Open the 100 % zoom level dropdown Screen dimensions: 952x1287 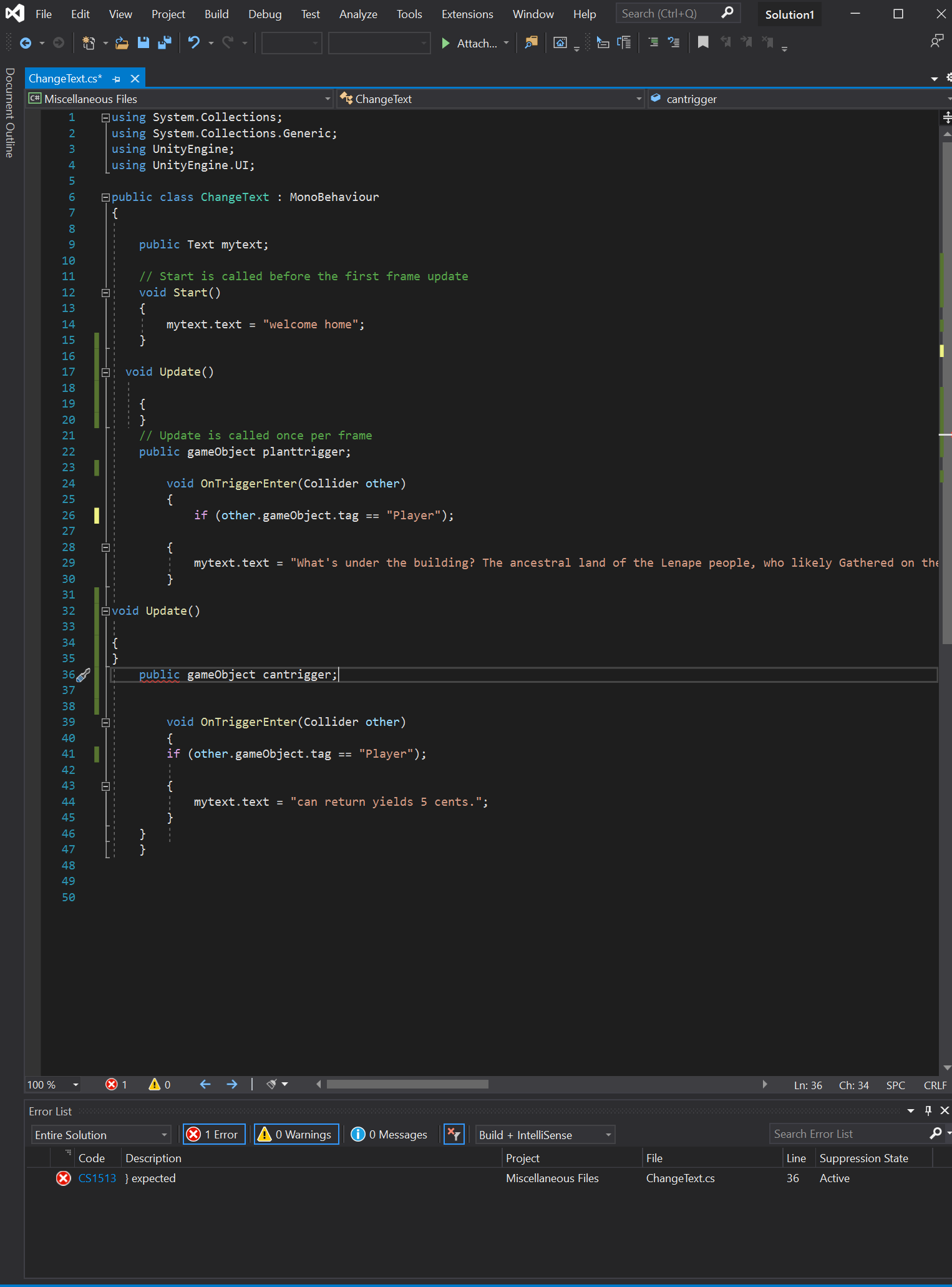pos(53,1085)
